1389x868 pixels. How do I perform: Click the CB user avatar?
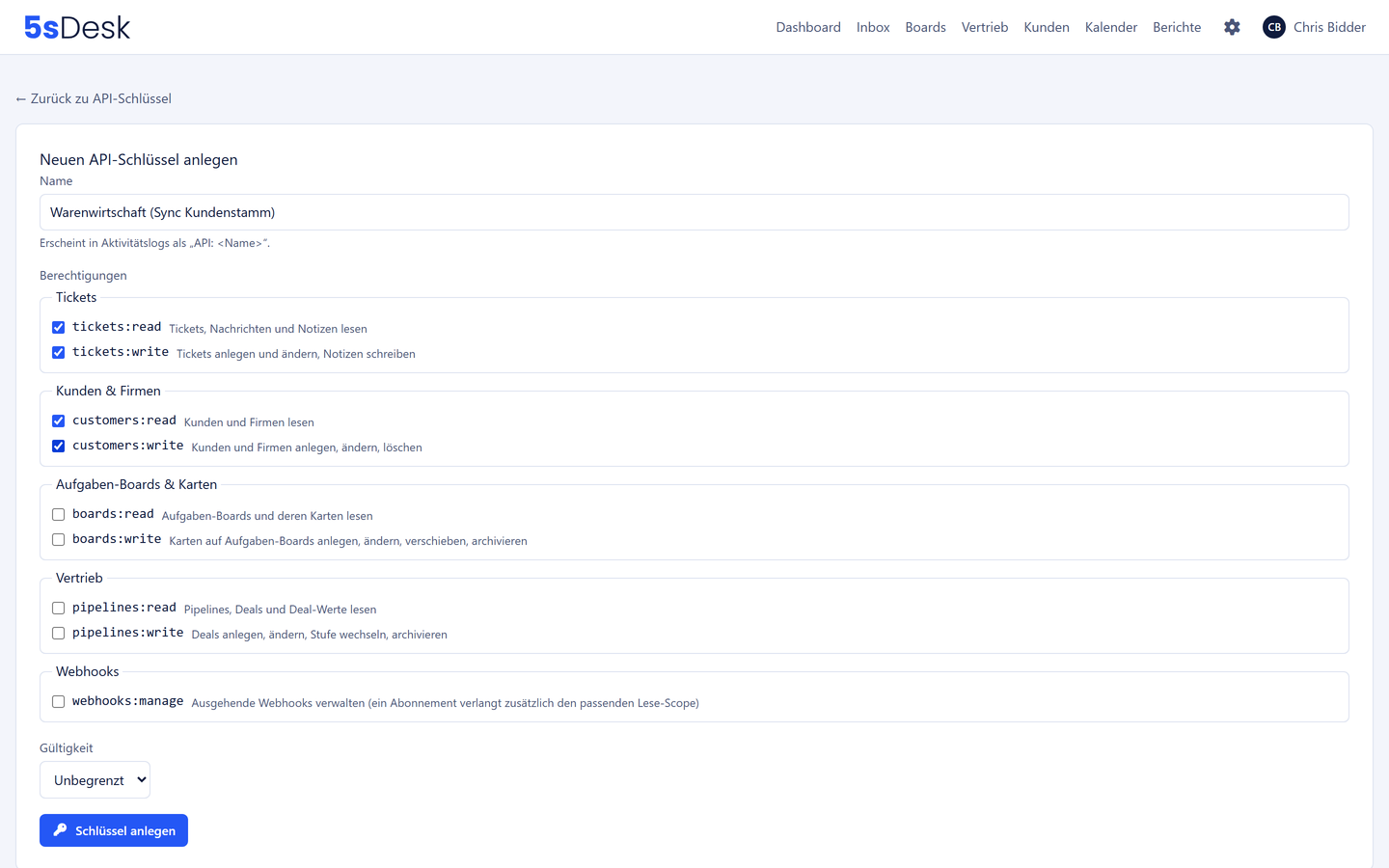(1274, 27)
